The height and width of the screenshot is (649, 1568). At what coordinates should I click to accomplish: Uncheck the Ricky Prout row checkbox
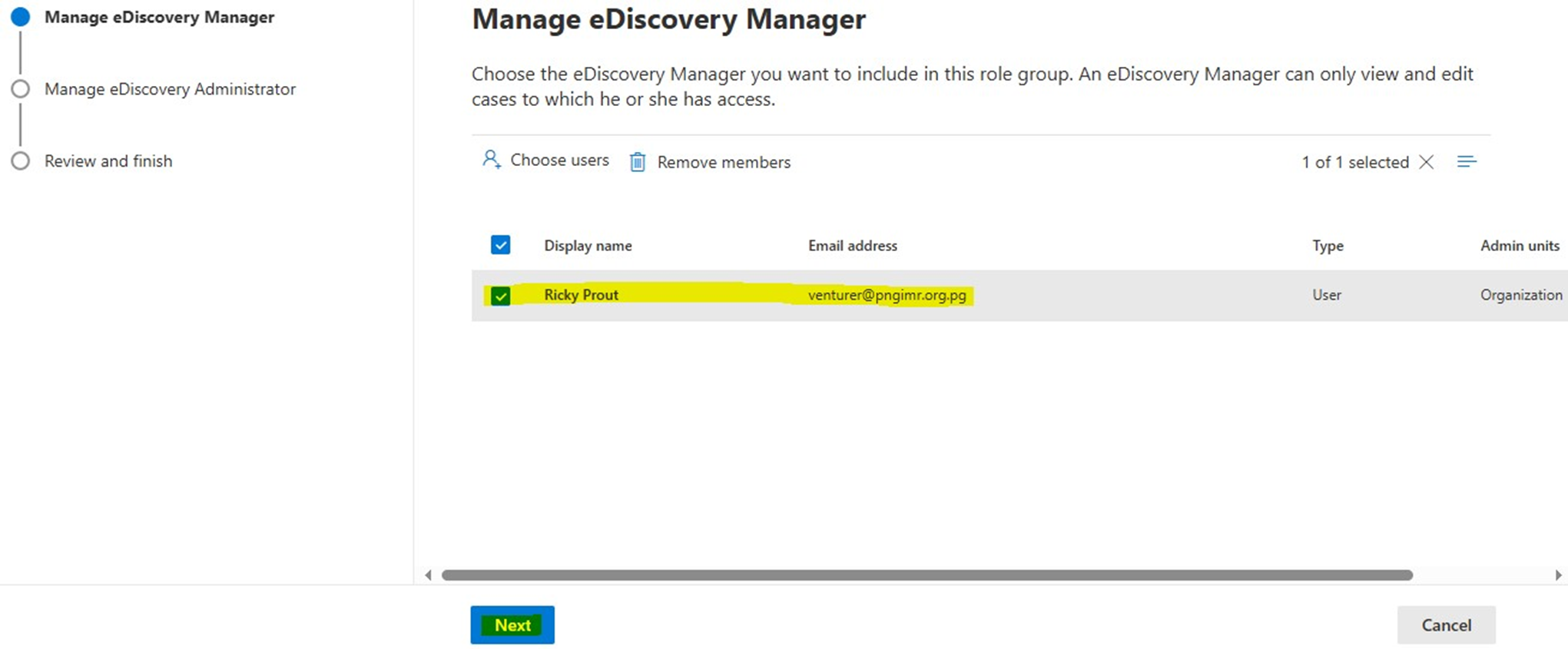500,296
